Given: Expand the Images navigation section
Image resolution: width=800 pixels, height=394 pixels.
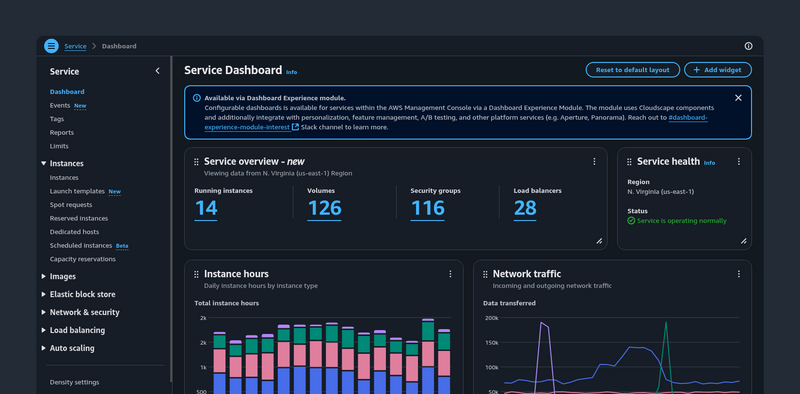Looking at the screenshot, I should pos(43,276).
